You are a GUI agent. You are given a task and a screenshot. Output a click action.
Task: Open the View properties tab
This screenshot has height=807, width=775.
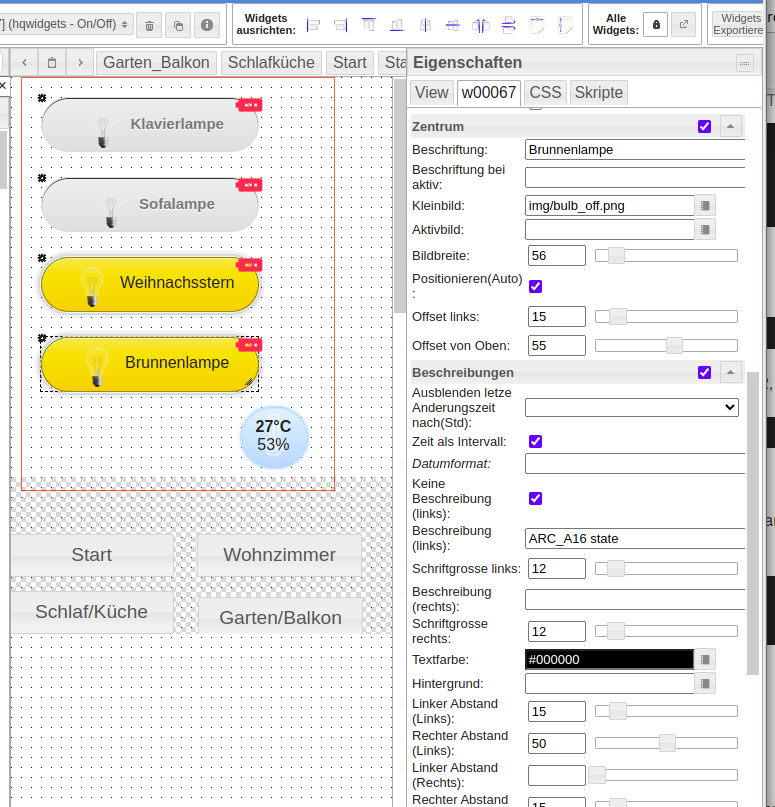(x=432, y=93)
